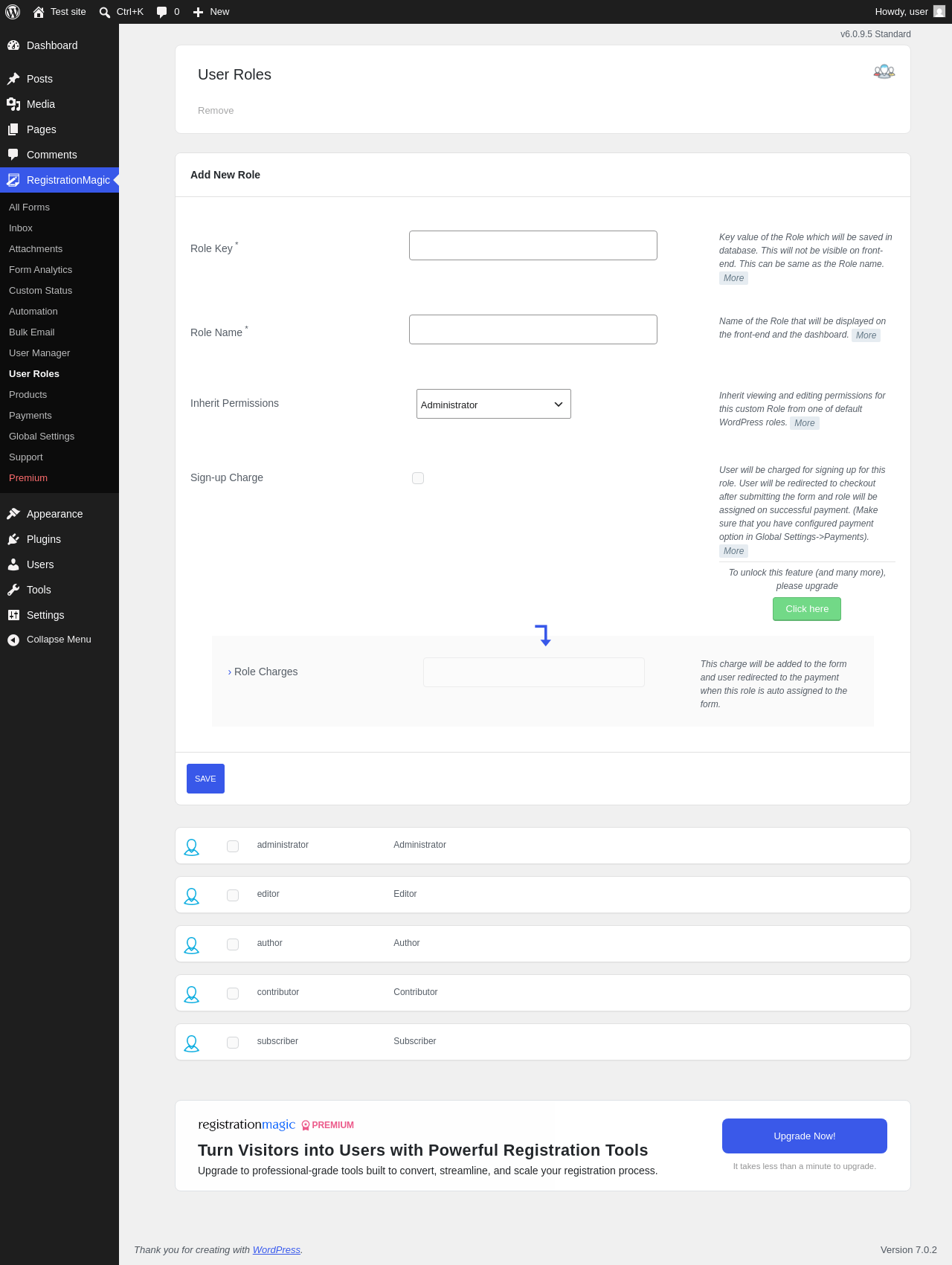This screenshot has height=1265, width=952.
Task: Click the Posts pin icon
Action: [13, 79]
